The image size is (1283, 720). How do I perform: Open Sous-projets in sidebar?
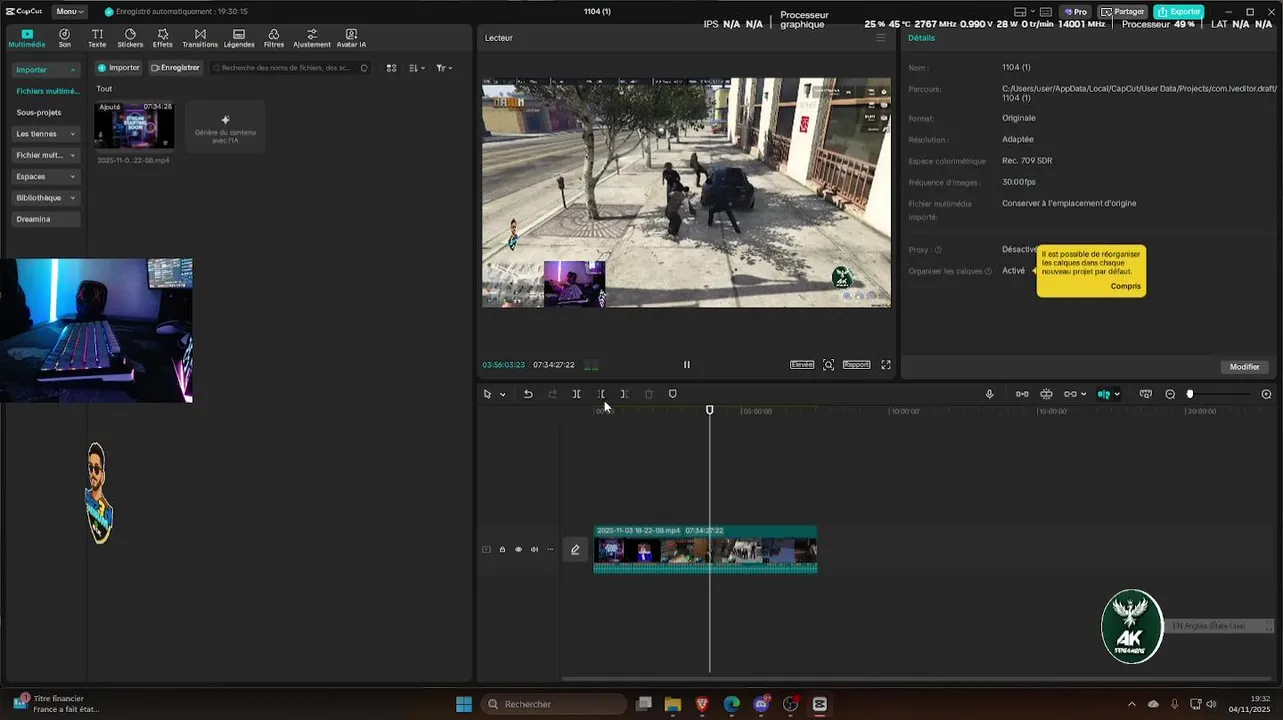[x=39, y=113]
